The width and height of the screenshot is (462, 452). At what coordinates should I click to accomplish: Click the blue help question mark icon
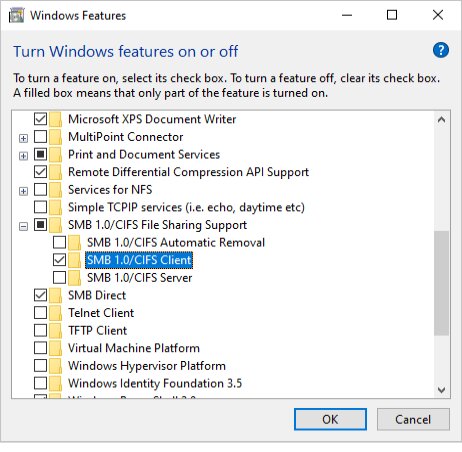[x=441, y=51]
